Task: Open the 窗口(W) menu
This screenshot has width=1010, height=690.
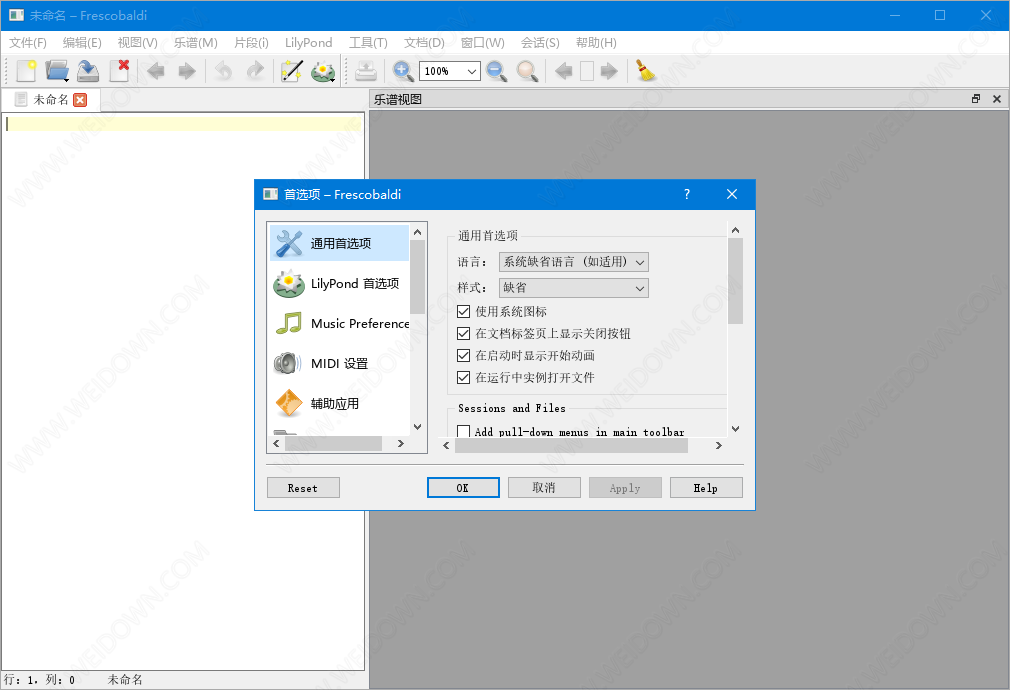Action: coord(482,43)
